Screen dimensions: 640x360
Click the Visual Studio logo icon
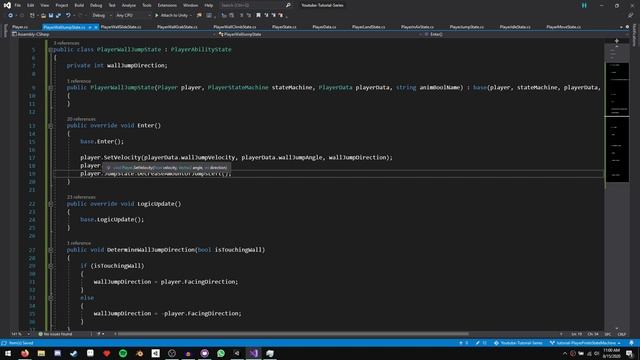coord(7,5)
